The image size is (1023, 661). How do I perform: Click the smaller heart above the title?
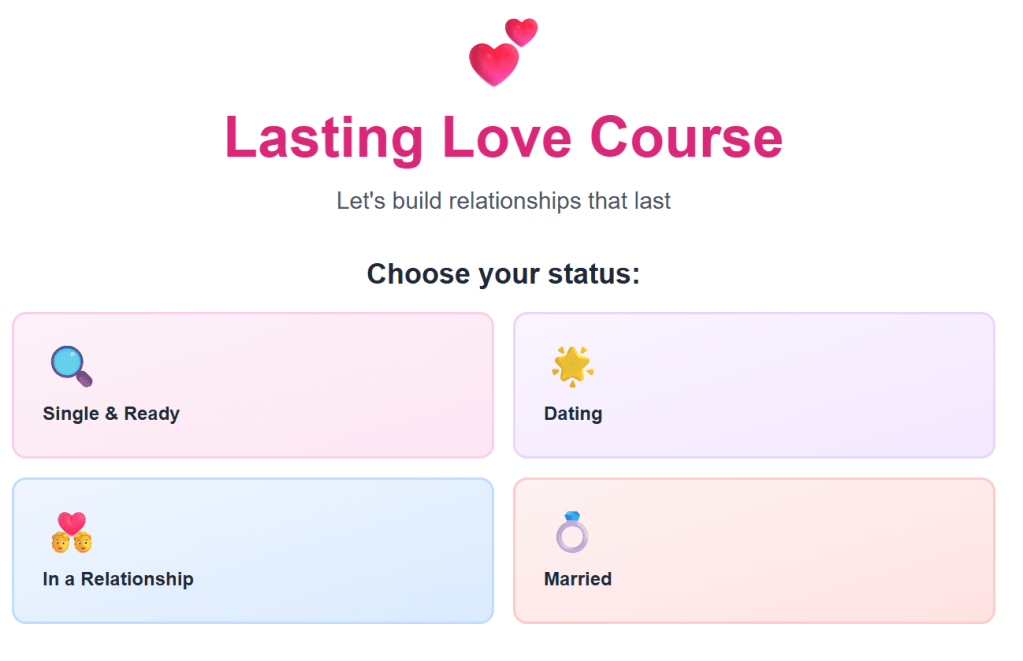522,32
